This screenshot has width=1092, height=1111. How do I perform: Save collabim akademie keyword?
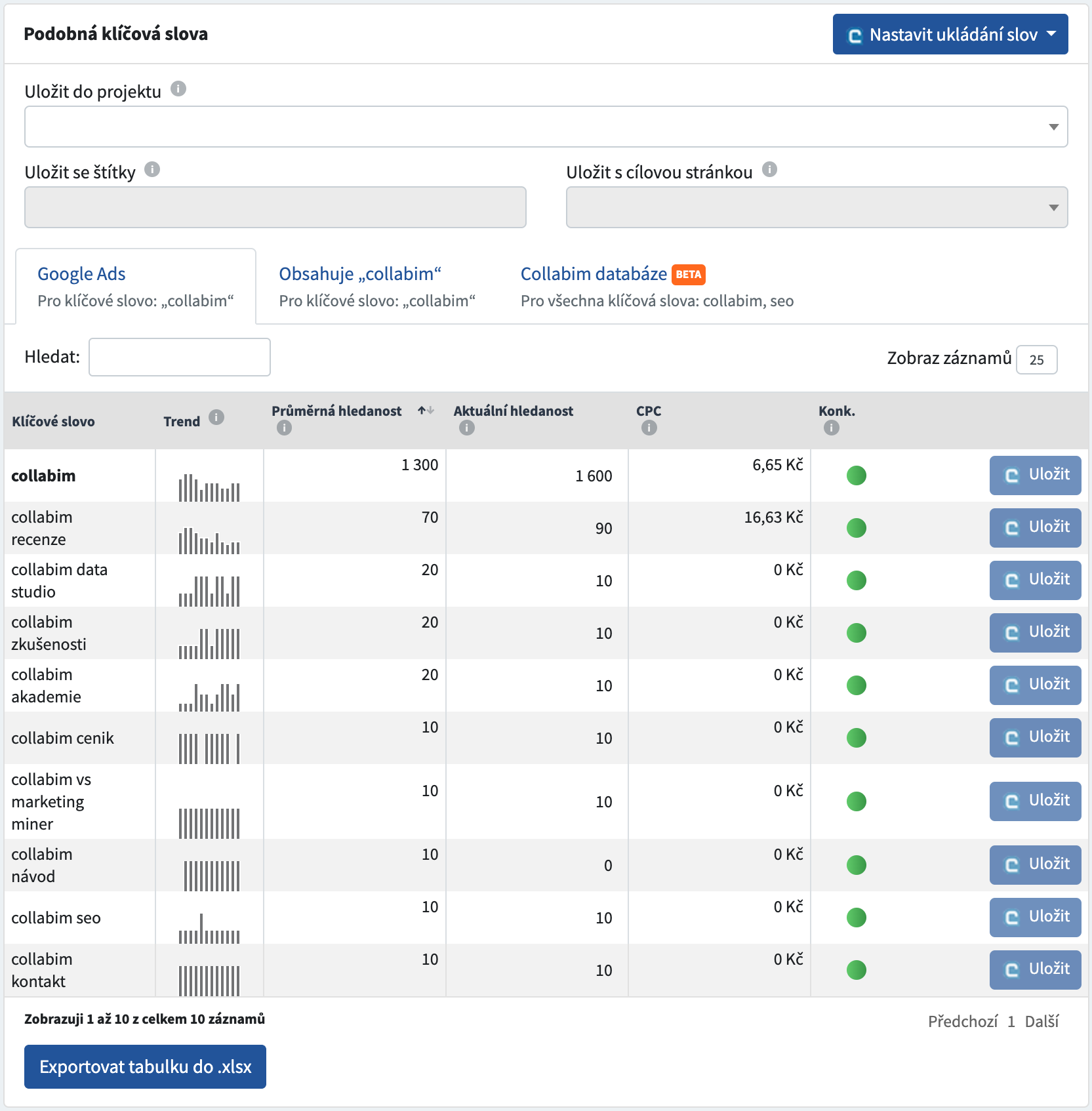point(1036,685)
